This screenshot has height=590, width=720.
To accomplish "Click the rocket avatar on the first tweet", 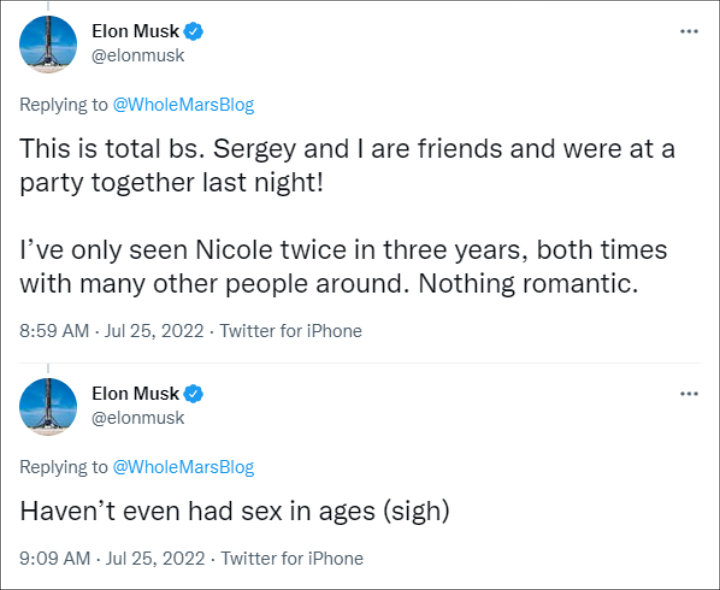I will click(x=48, y=45).
